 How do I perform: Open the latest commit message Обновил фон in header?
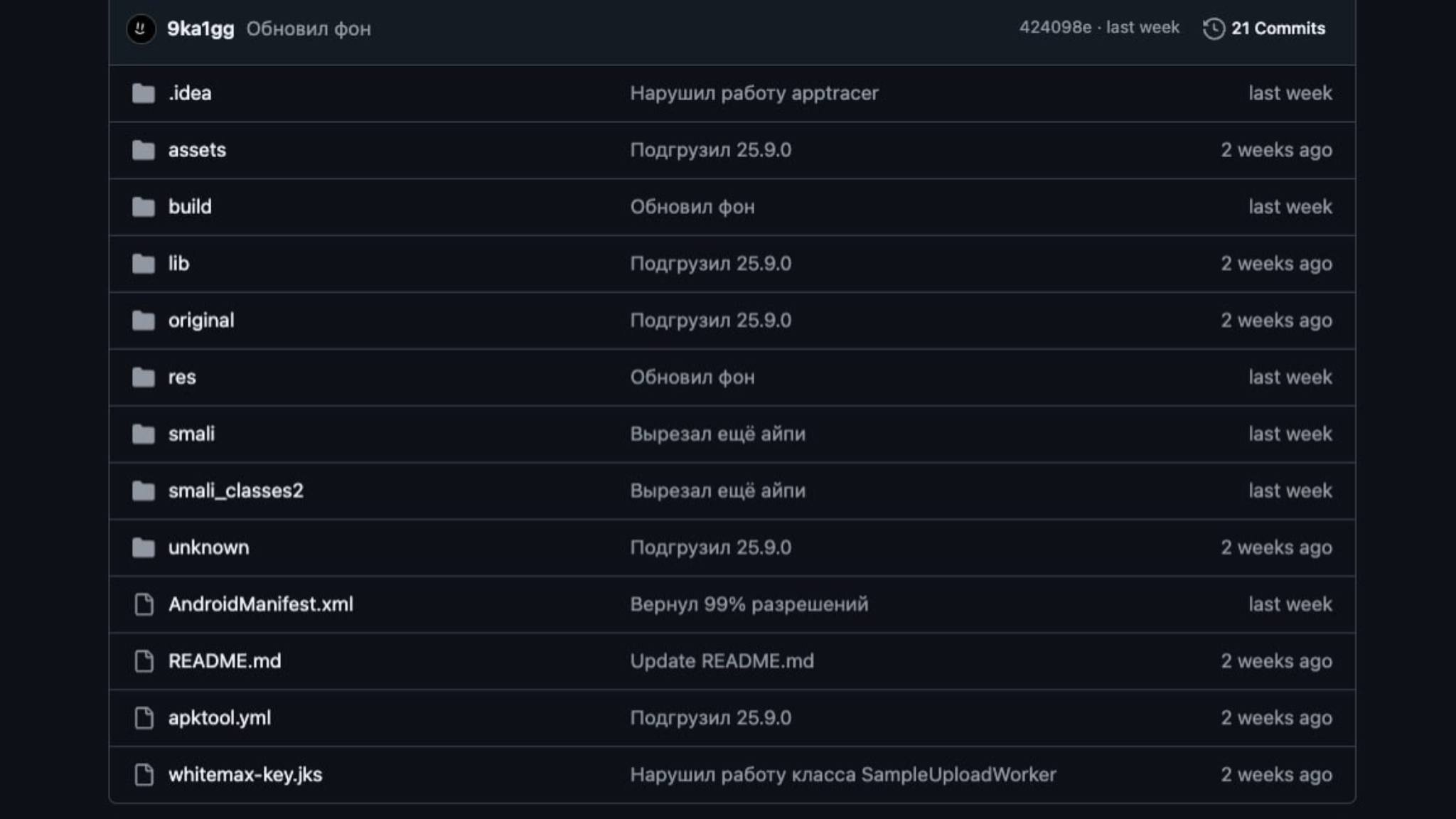click(309, 29)
